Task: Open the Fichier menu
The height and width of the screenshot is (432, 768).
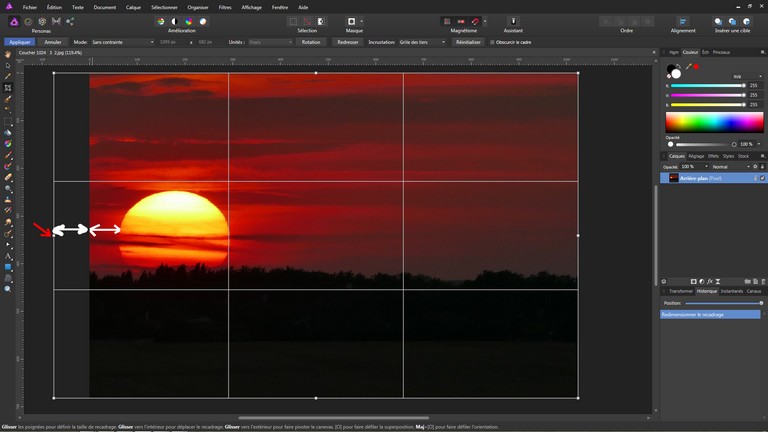Action: click(29, 7)
